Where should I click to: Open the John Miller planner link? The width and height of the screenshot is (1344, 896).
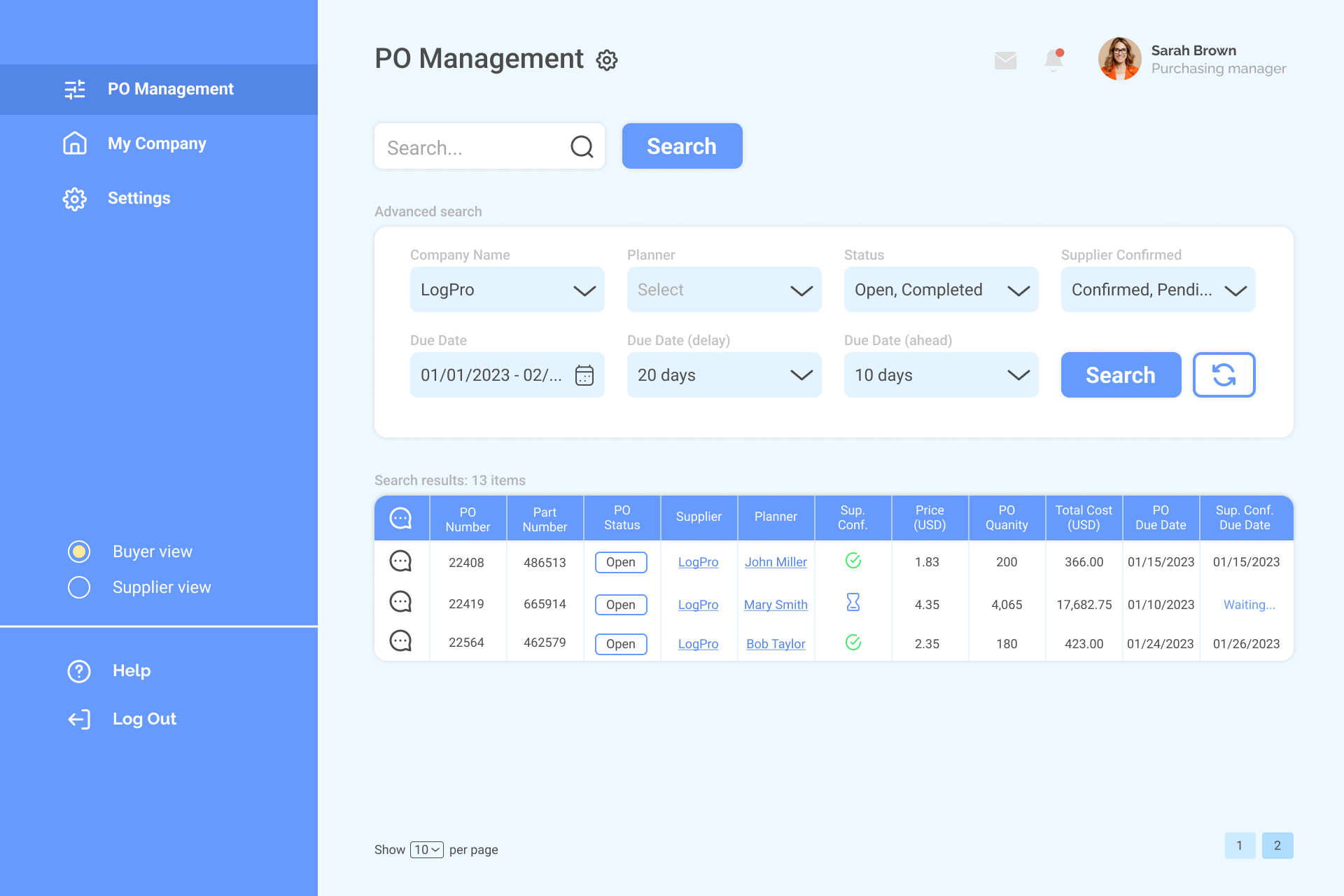[776, 562]
